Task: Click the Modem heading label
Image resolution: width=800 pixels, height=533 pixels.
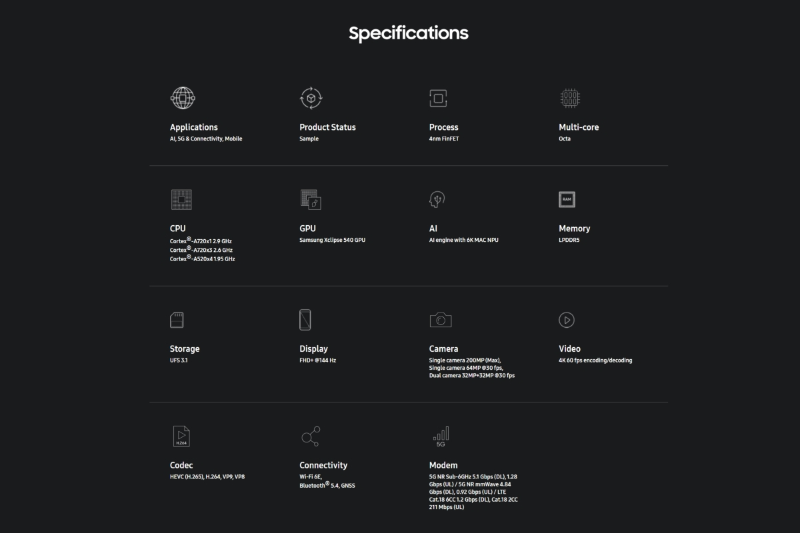Action: [443, 465]
